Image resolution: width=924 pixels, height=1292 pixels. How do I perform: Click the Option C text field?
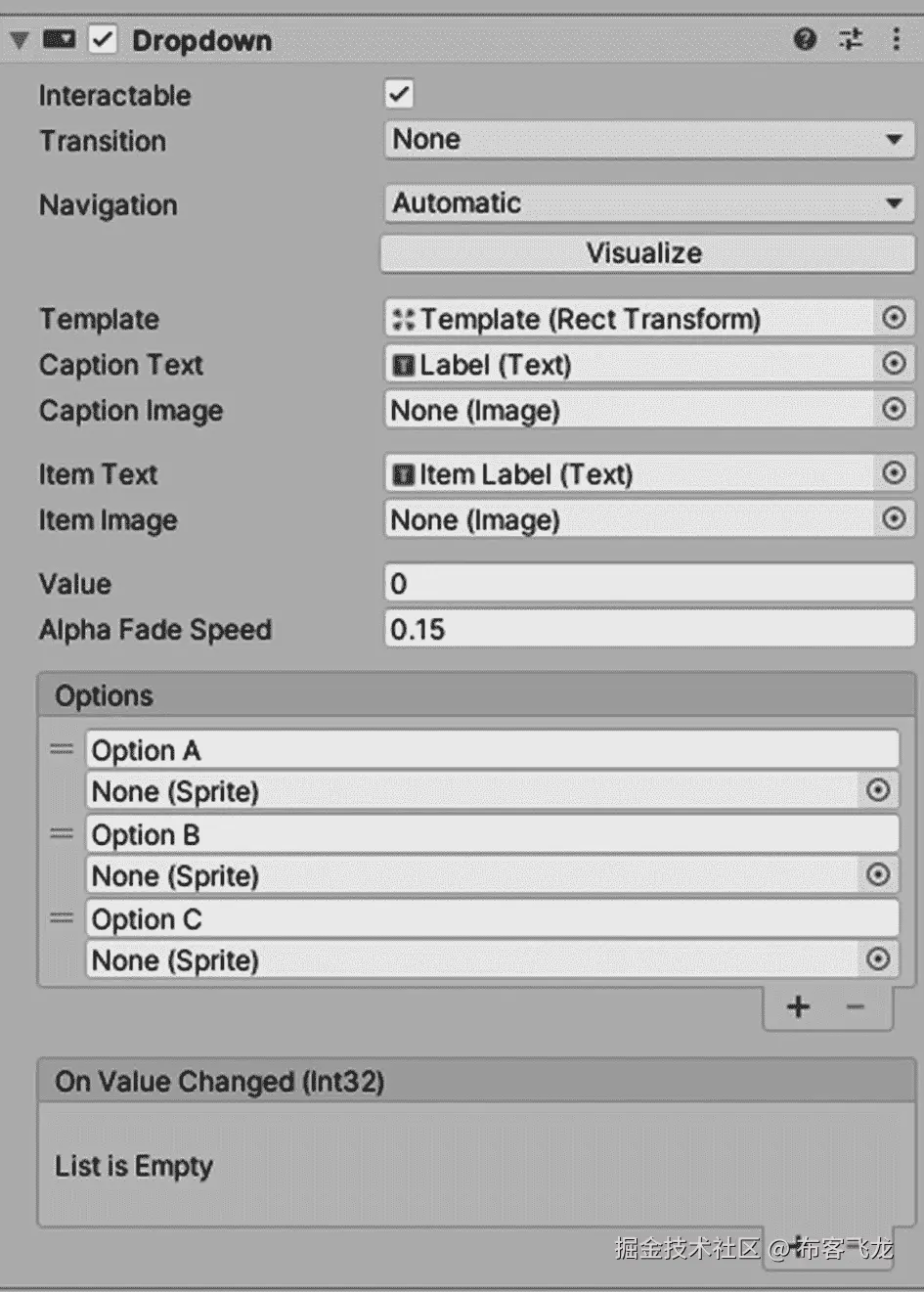click(x=493, y=919)
